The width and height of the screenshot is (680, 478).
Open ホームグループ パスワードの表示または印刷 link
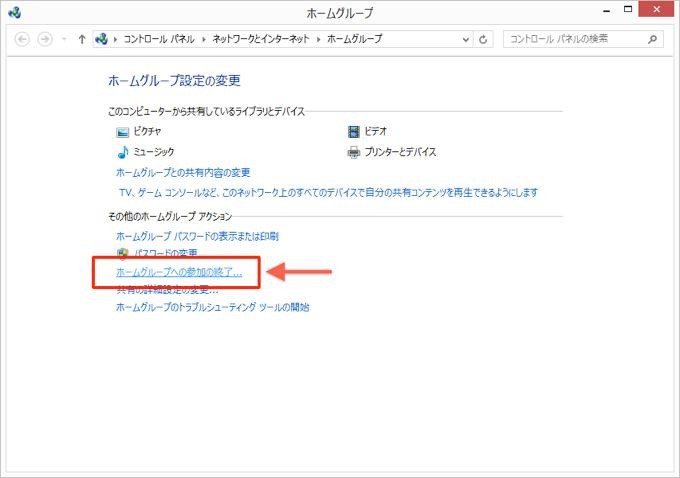(197, 236)
